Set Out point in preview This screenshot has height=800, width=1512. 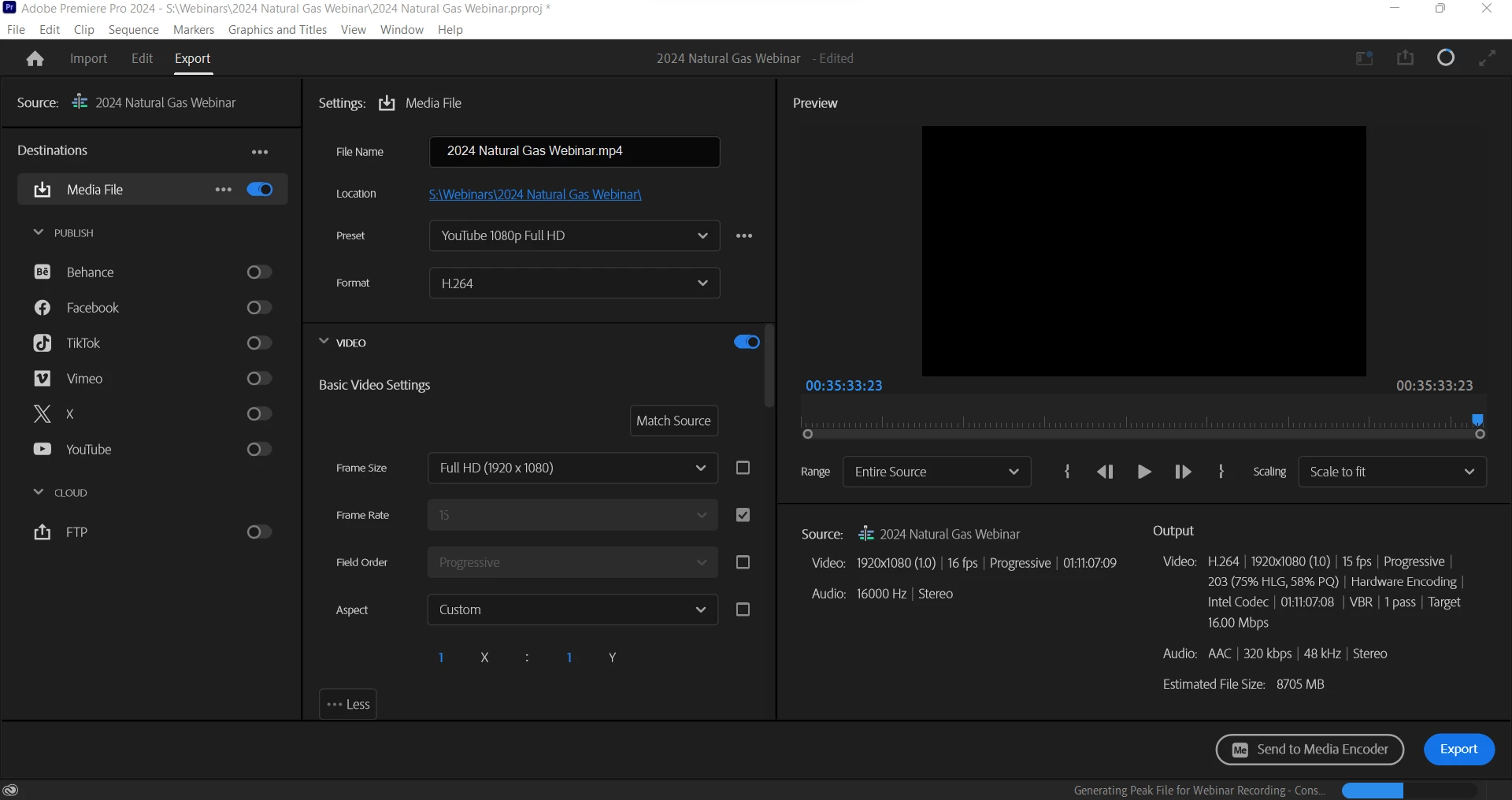[x=1221, y=472]
